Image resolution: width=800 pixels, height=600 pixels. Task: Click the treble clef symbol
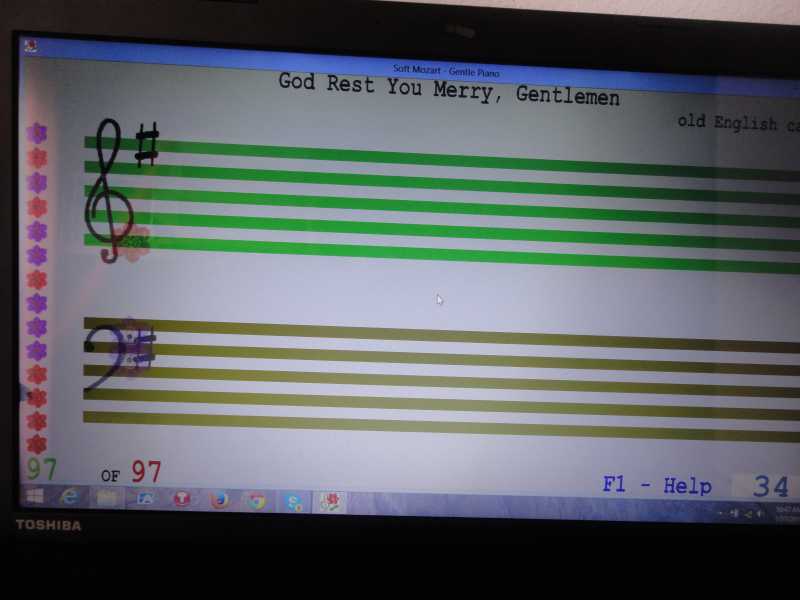(108, 191)
